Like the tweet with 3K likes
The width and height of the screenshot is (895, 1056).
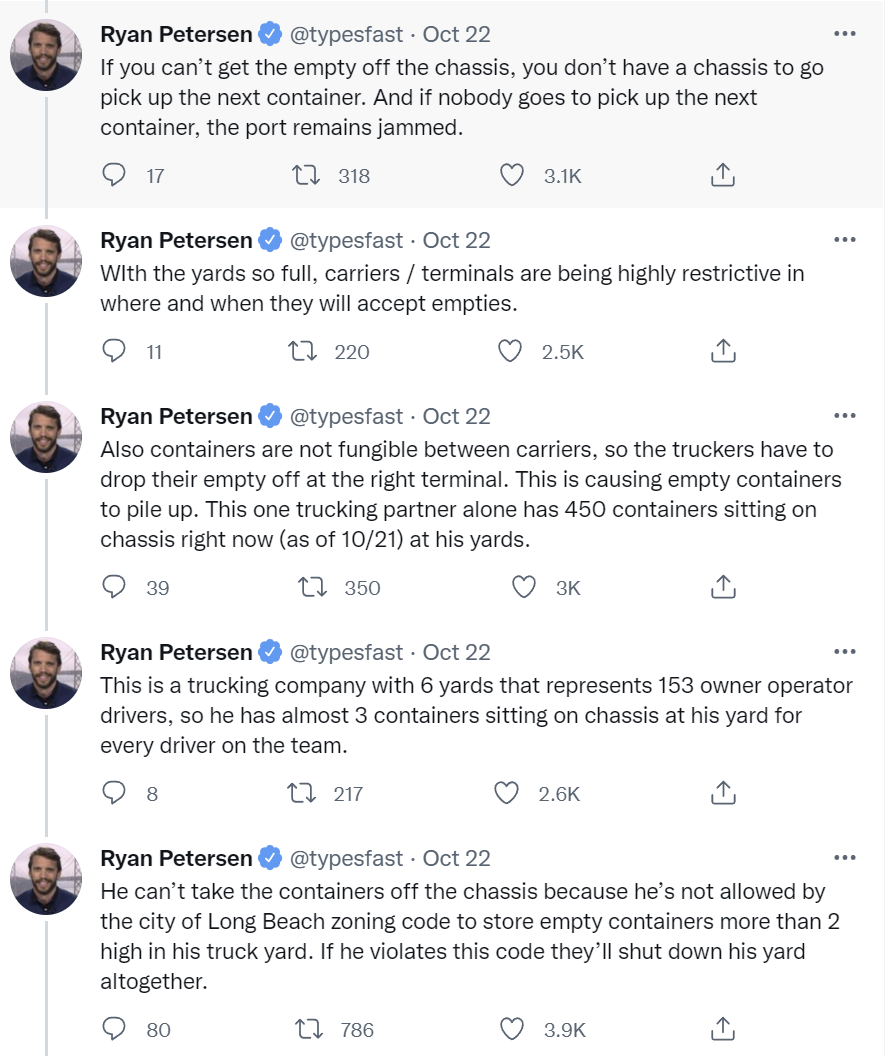point(524,588)
